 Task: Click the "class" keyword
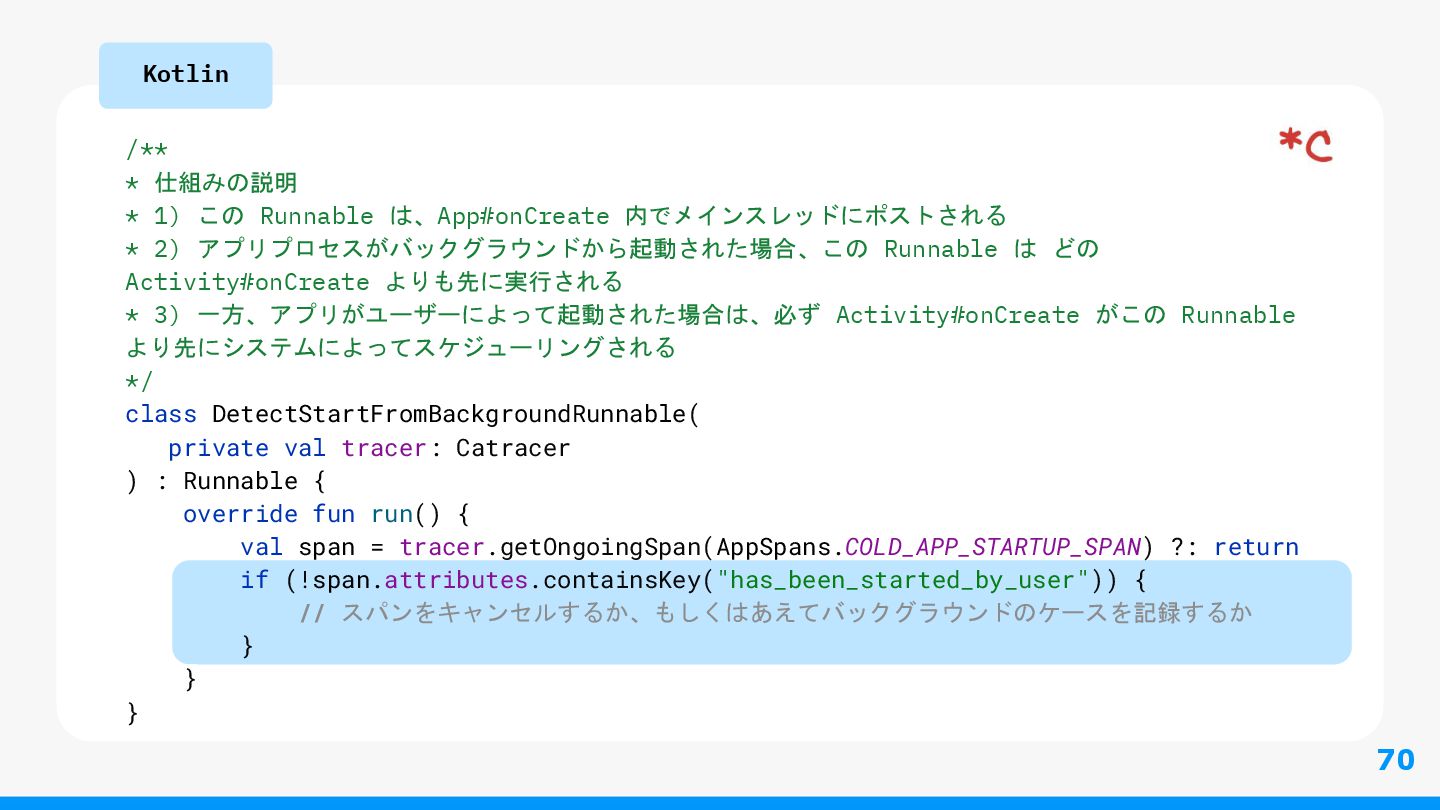point(161,414)
